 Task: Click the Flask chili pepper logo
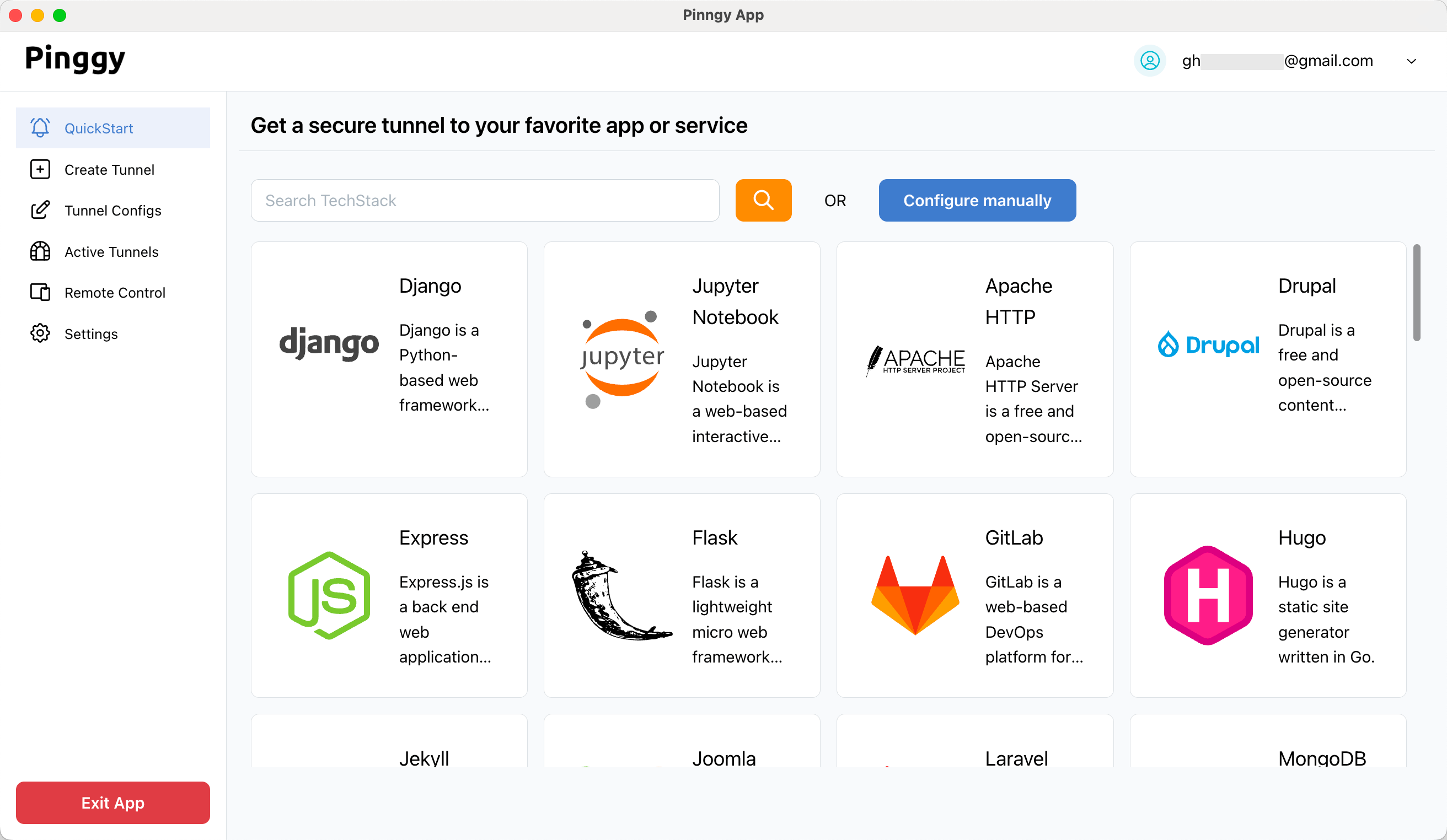coord(622,596)
